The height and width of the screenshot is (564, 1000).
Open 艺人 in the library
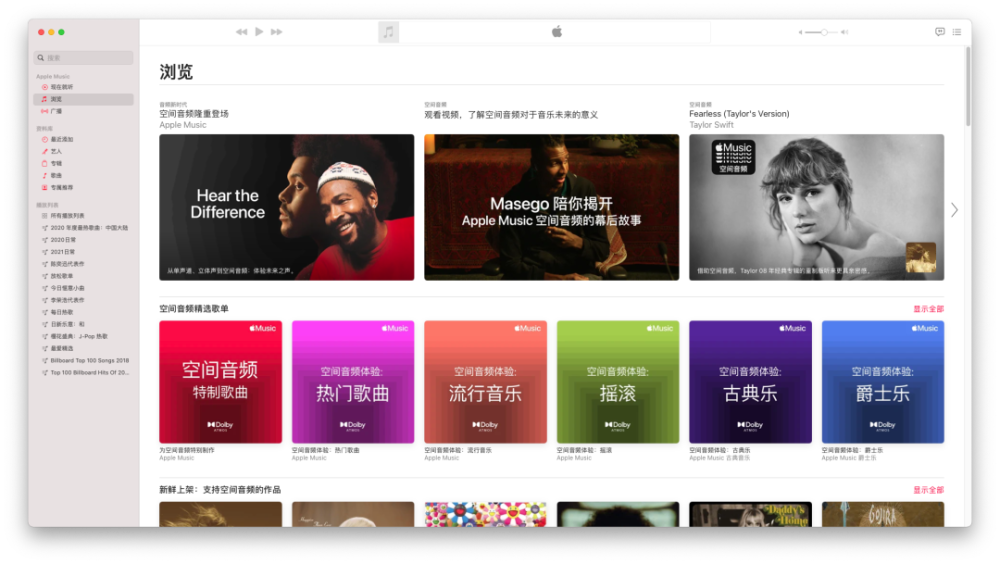[84, 151]
